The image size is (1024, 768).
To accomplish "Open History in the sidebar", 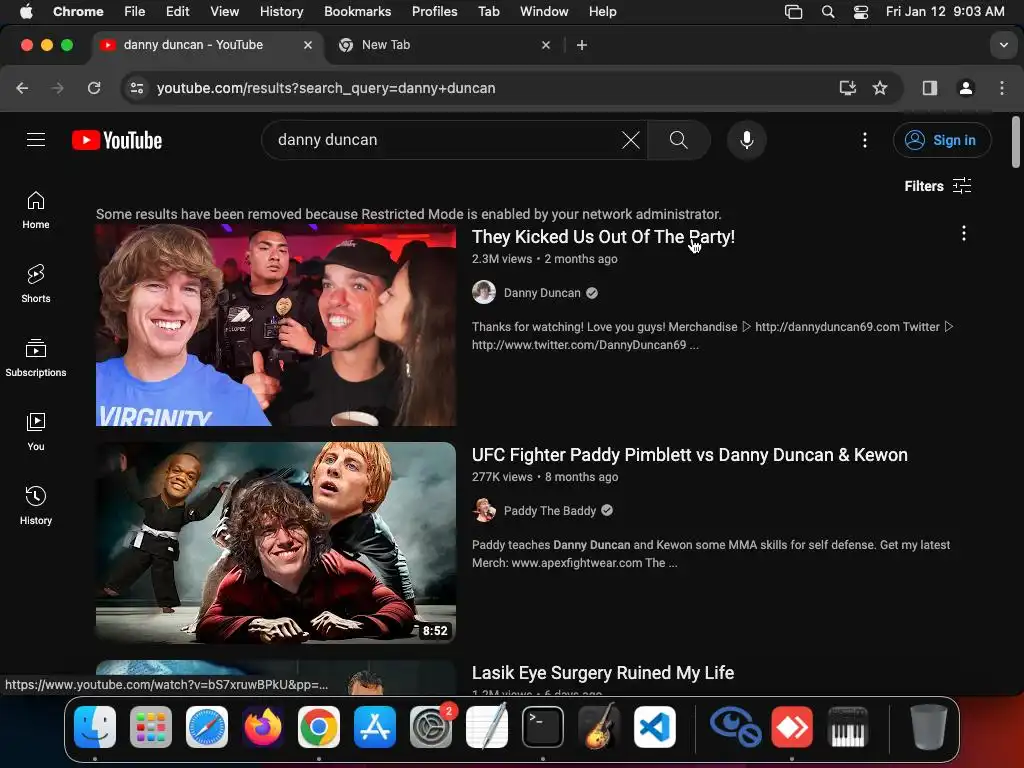I will pyautogui.click(x=36, y=505).
